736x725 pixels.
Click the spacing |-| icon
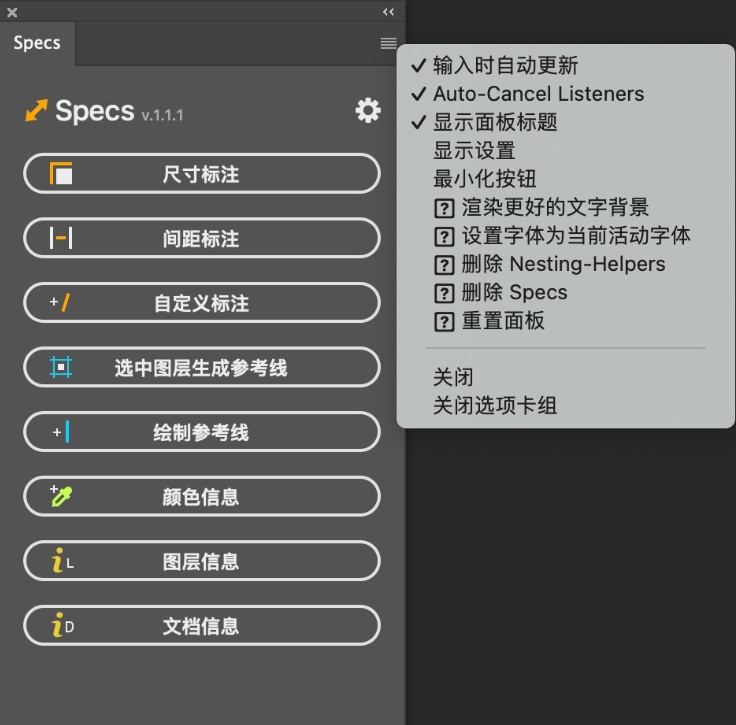(61, 238)
